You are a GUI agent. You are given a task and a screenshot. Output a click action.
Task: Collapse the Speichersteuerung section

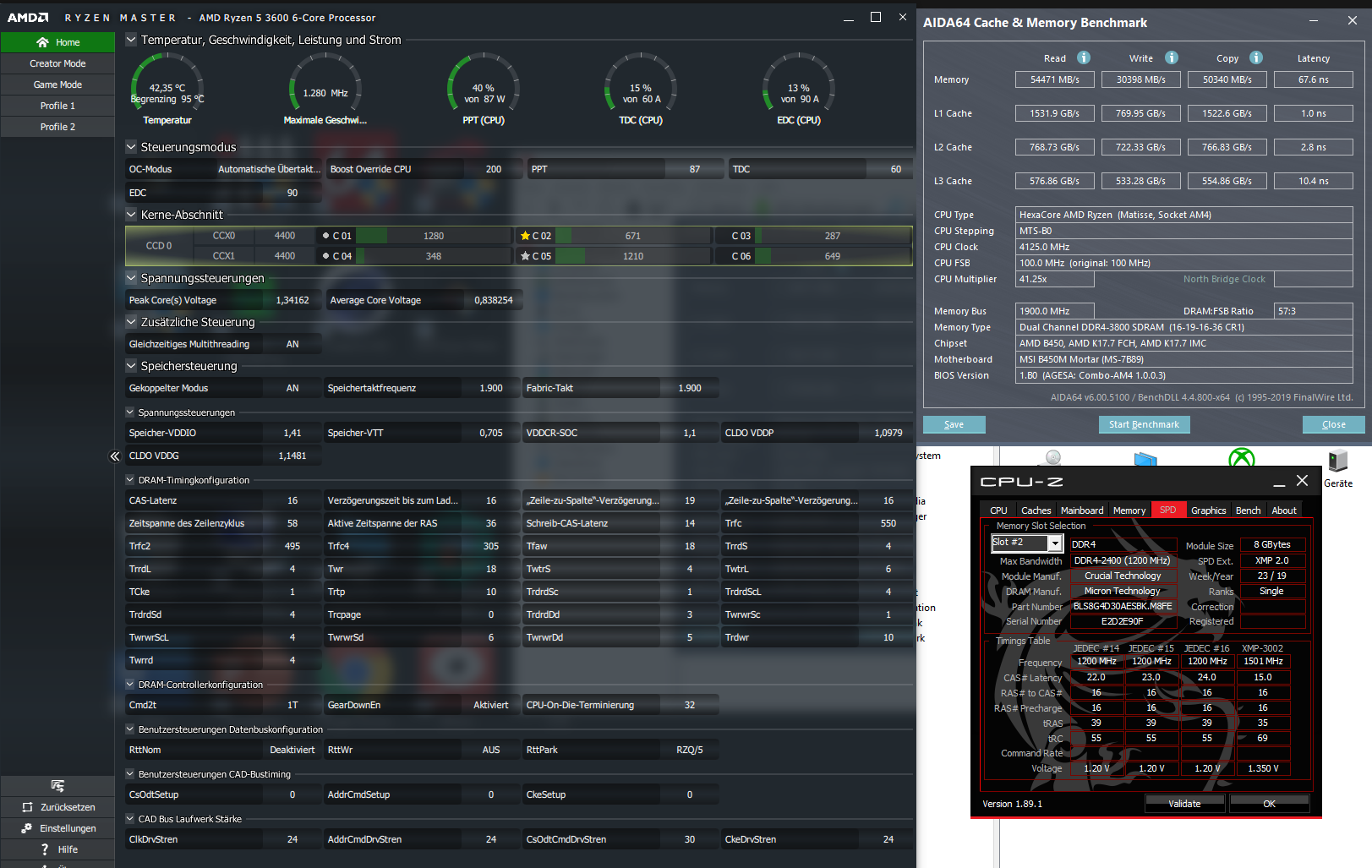click(x=131, y=366)
